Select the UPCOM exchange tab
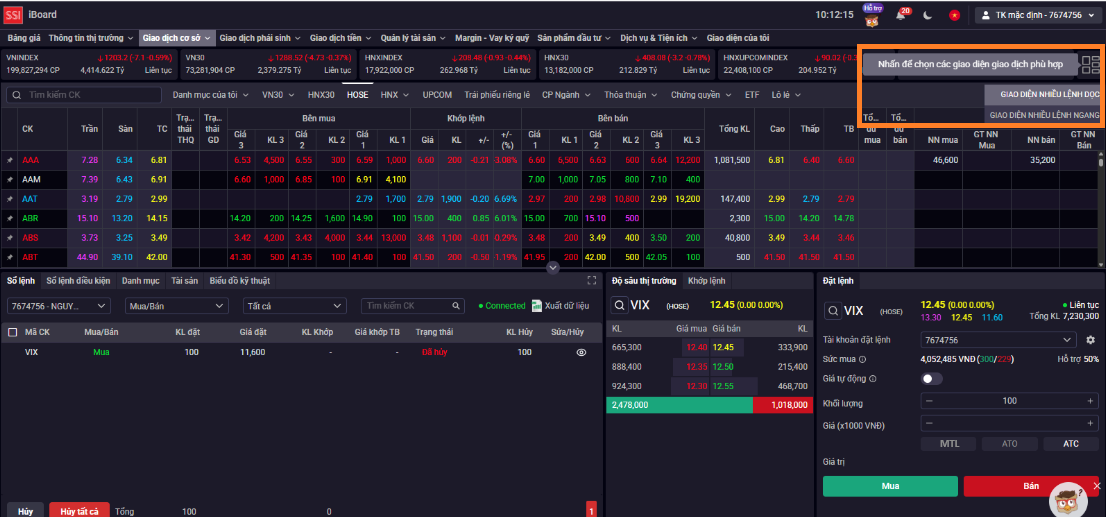 437,95
